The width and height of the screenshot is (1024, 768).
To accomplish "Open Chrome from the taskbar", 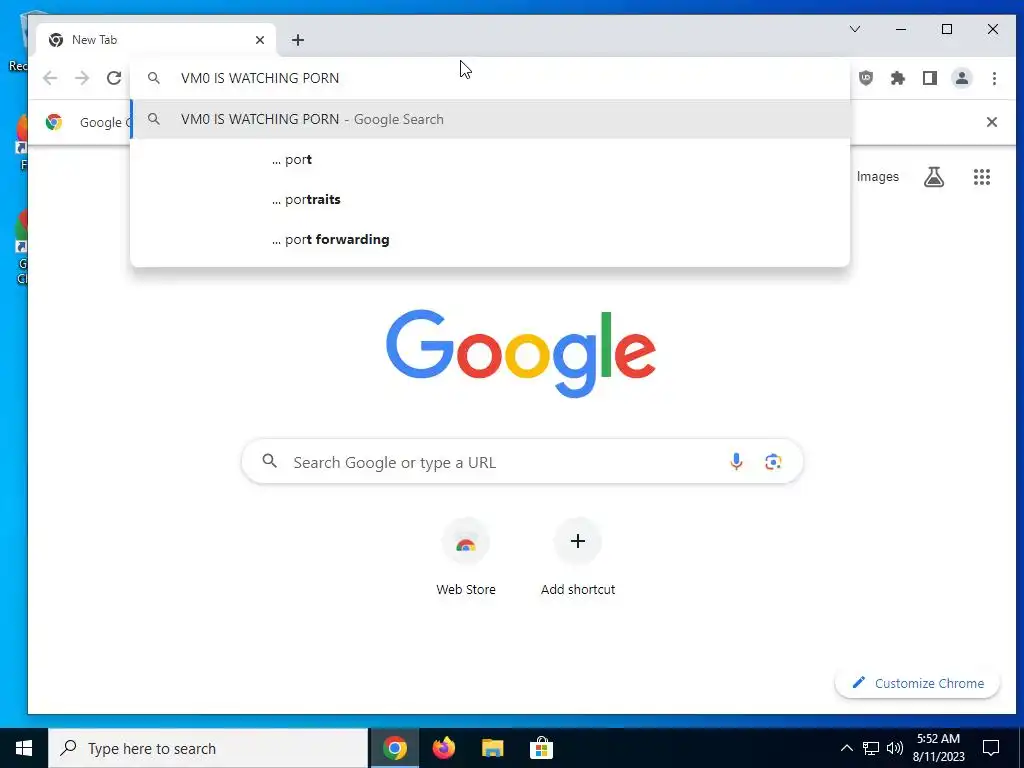I will pyautogui.click(x=394, y=748).
